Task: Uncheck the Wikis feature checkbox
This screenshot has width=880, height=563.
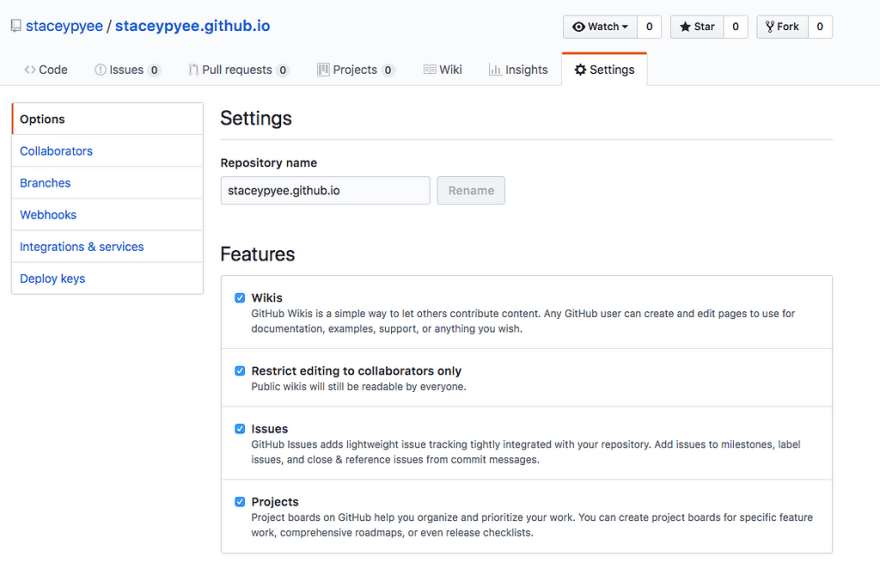Action: click(x=240, y=298)
